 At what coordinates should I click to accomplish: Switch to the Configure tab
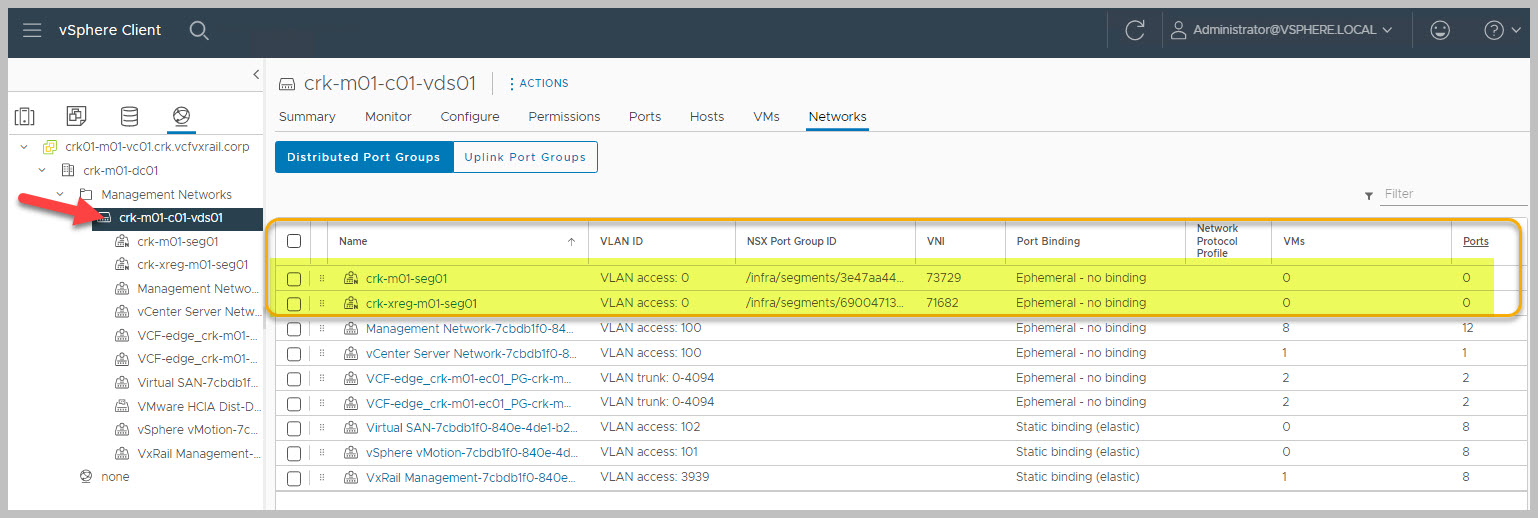click(469, 117)
